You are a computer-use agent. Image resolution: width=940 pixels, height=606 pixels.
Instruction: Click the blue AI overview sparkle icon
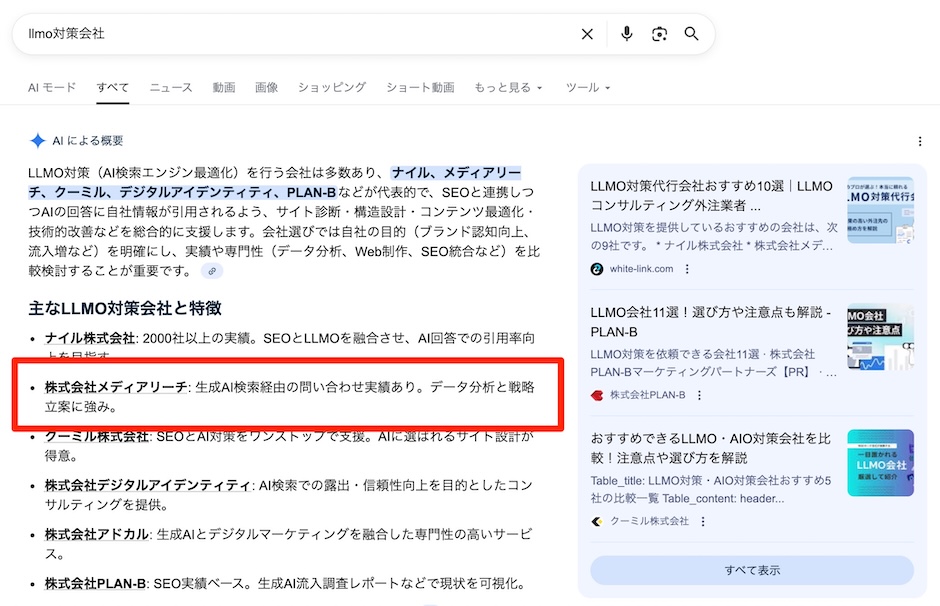pos(38,140)
